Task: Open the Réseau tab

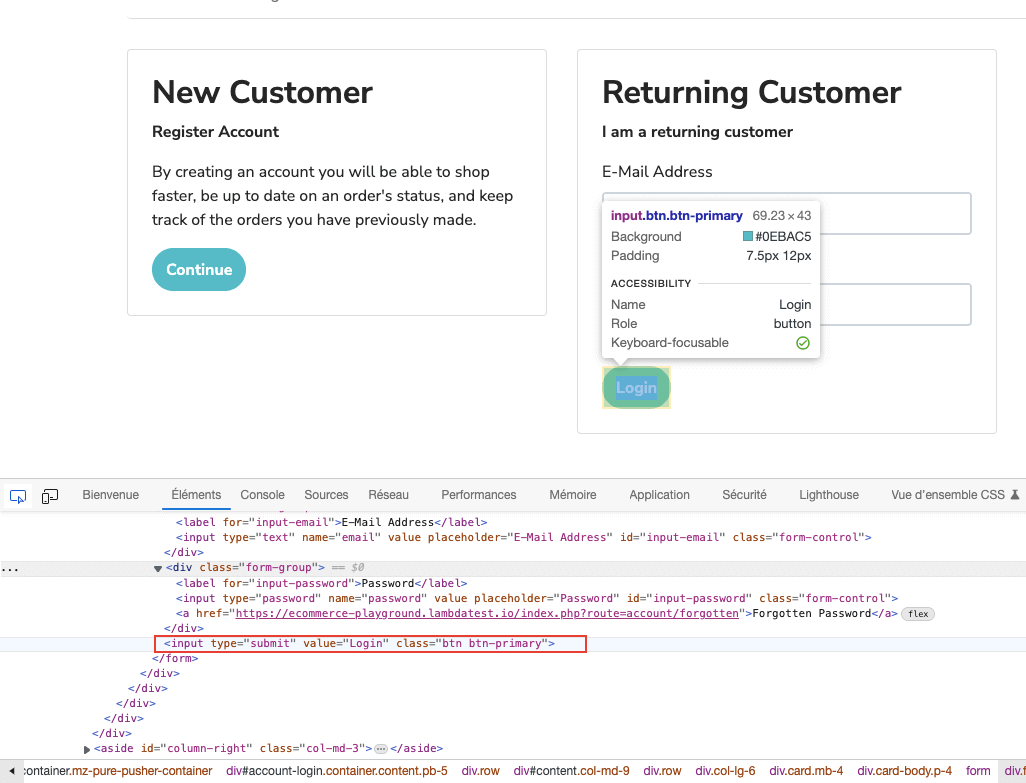Action: [x=388, y=495]
